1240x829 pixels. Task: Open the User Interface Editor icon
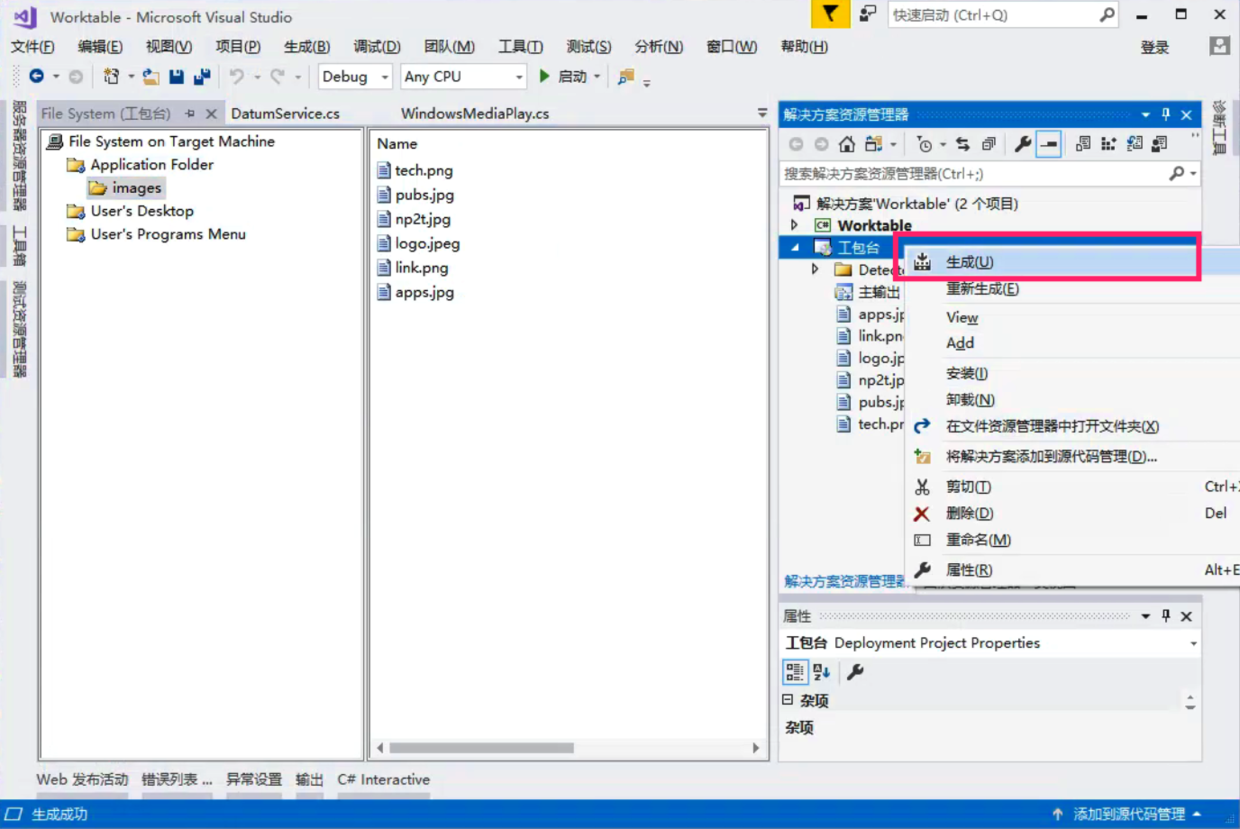(x=1159, y=144)
